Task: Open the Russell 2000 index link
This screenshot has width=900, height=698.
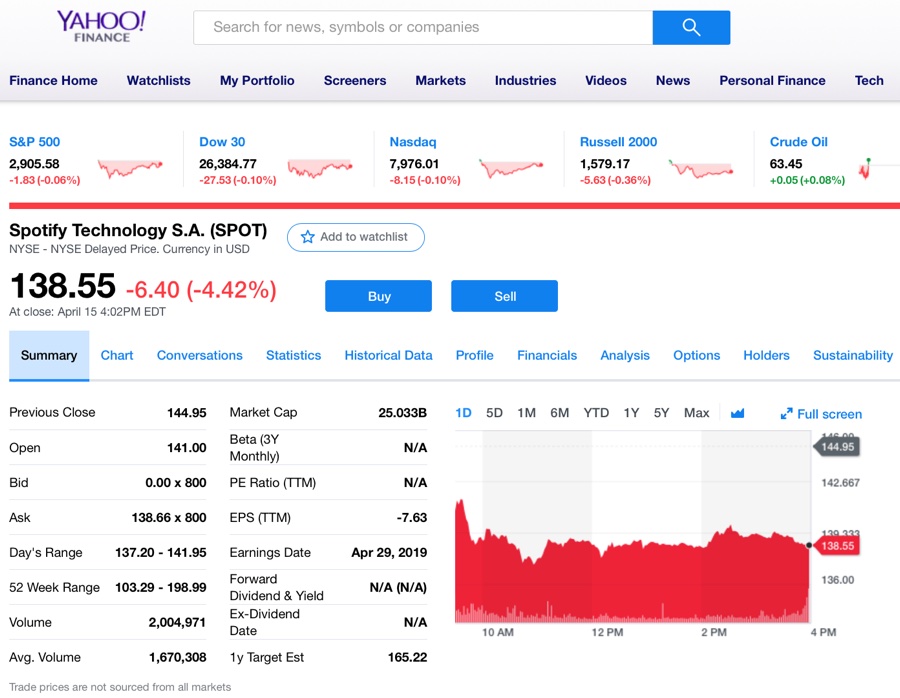Action: tap(618, 142)
